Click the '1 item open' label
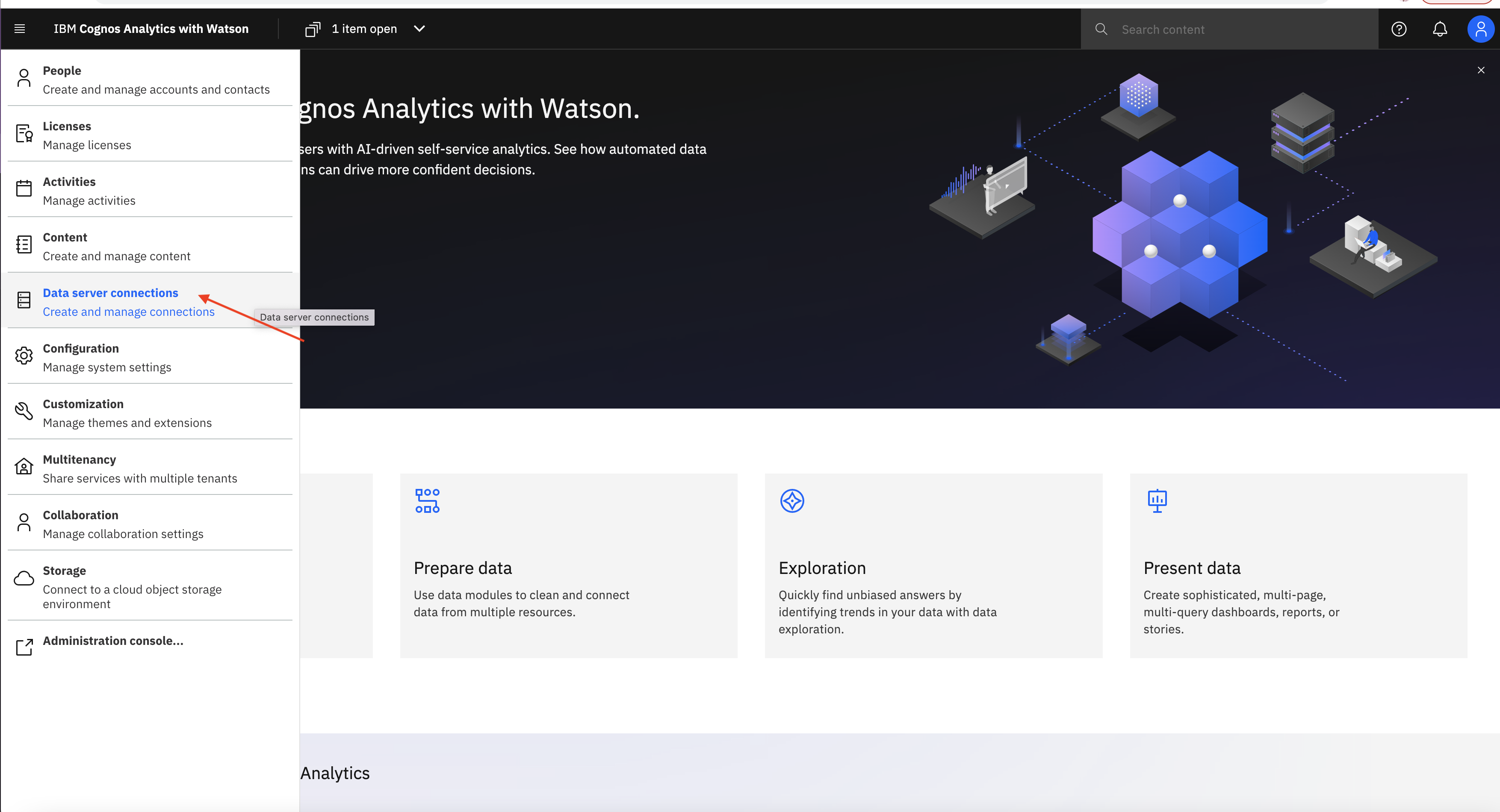The width and height of the screenshot is (1500, 812). click(364, 29)
